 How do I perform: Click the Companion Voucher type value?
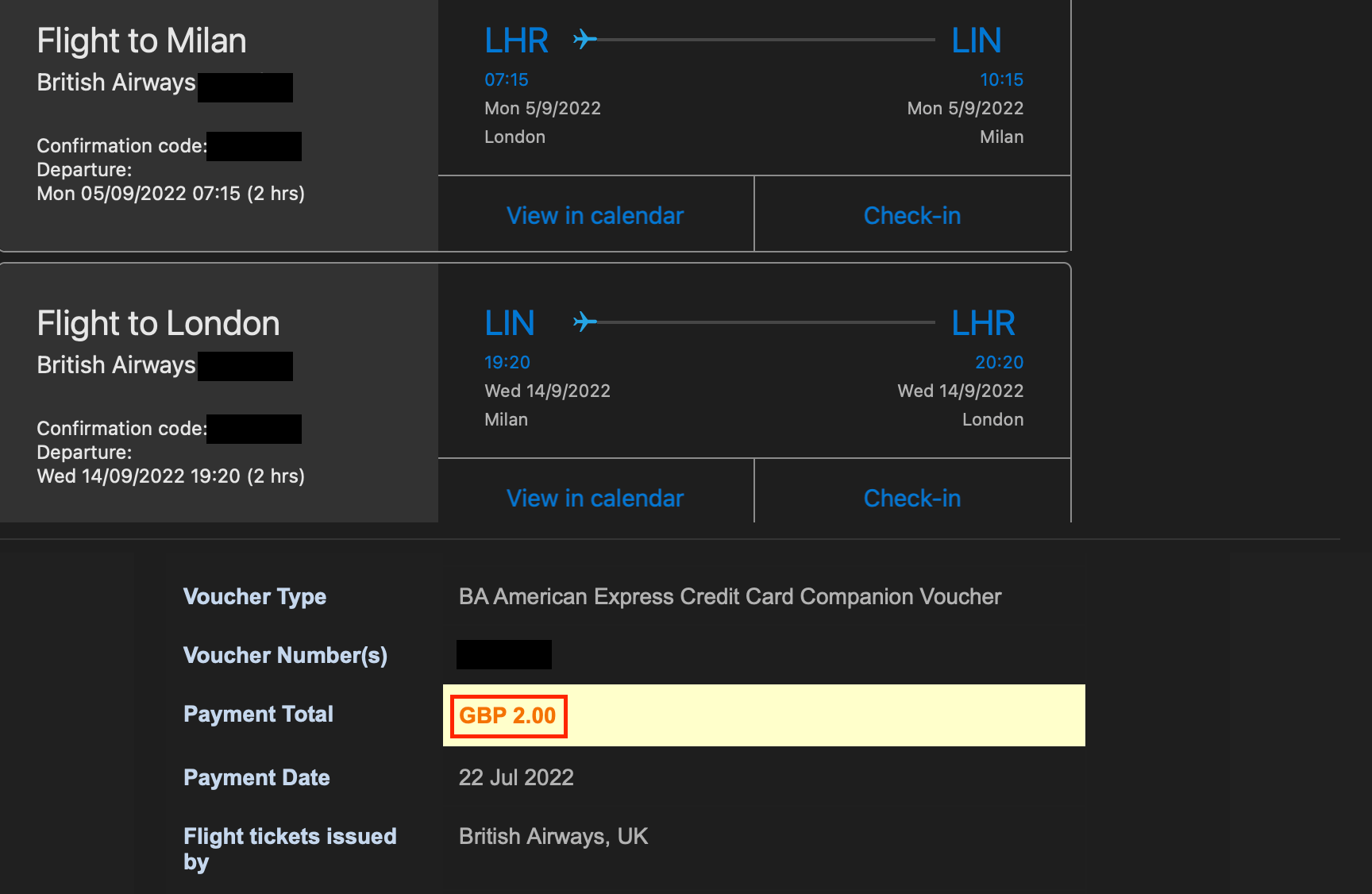[730, 596]
